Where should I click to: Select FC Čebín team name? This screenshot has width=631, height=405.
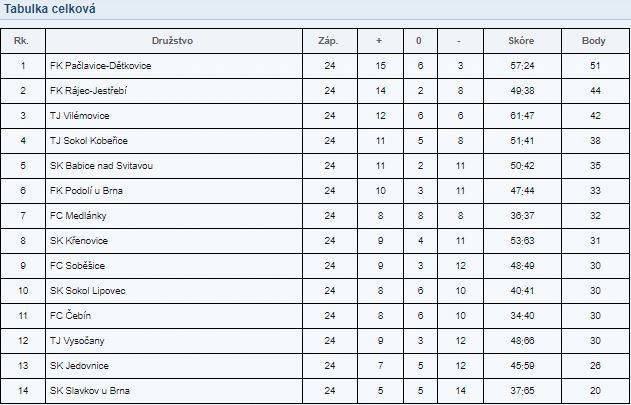pyautogui.click(x=70, y=316)
